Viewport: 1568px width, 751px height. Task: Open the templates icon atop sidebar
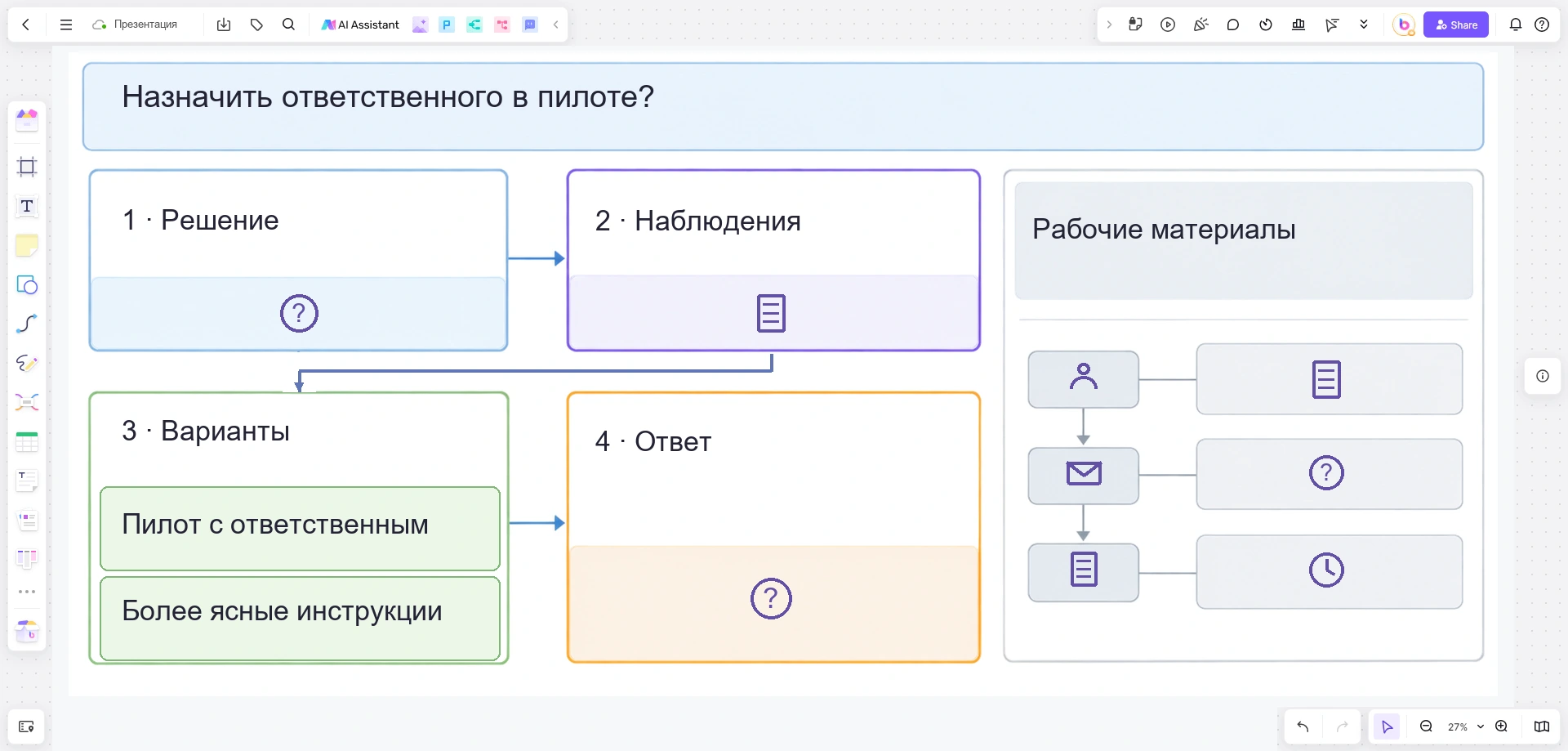click(x=27, y=120)
